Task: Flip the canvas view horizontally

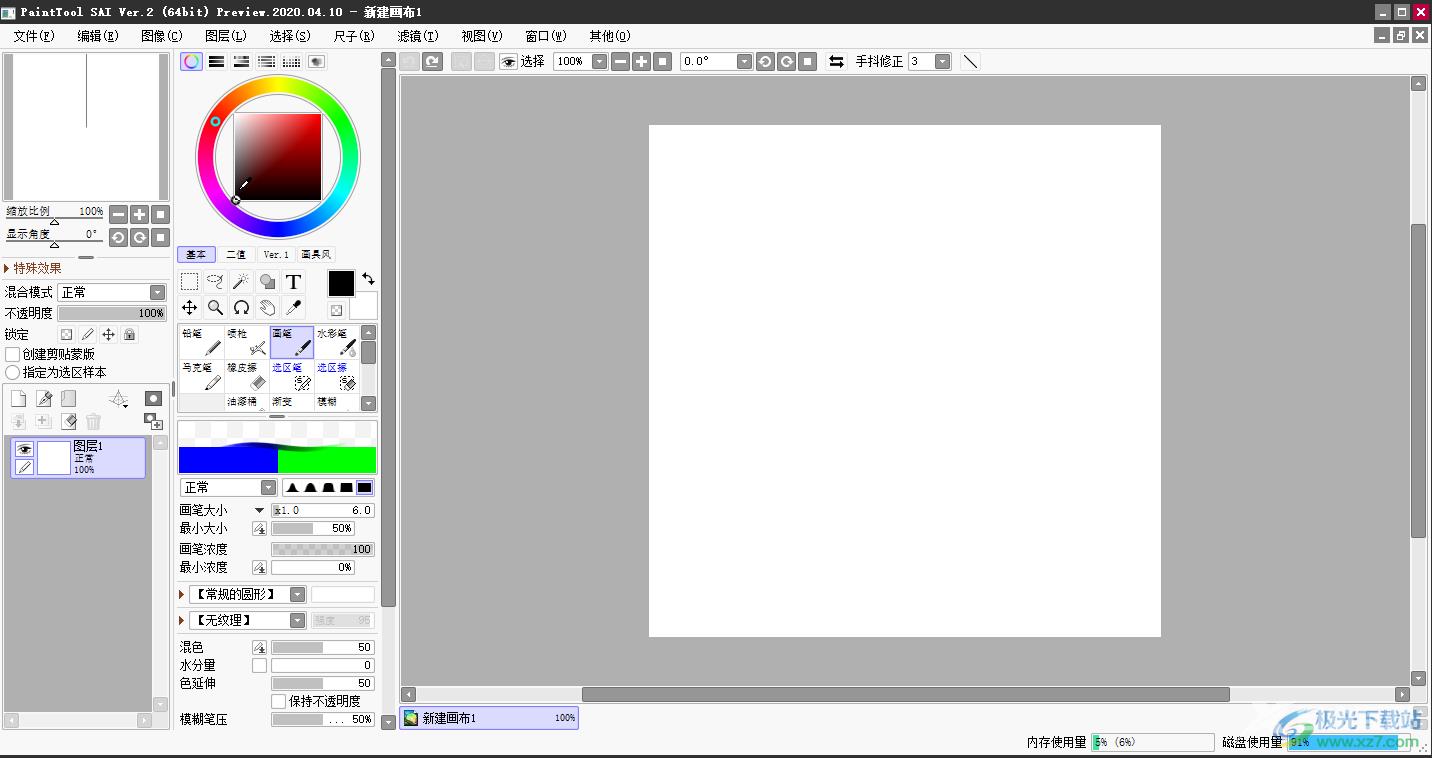Action: coord(836,61)
